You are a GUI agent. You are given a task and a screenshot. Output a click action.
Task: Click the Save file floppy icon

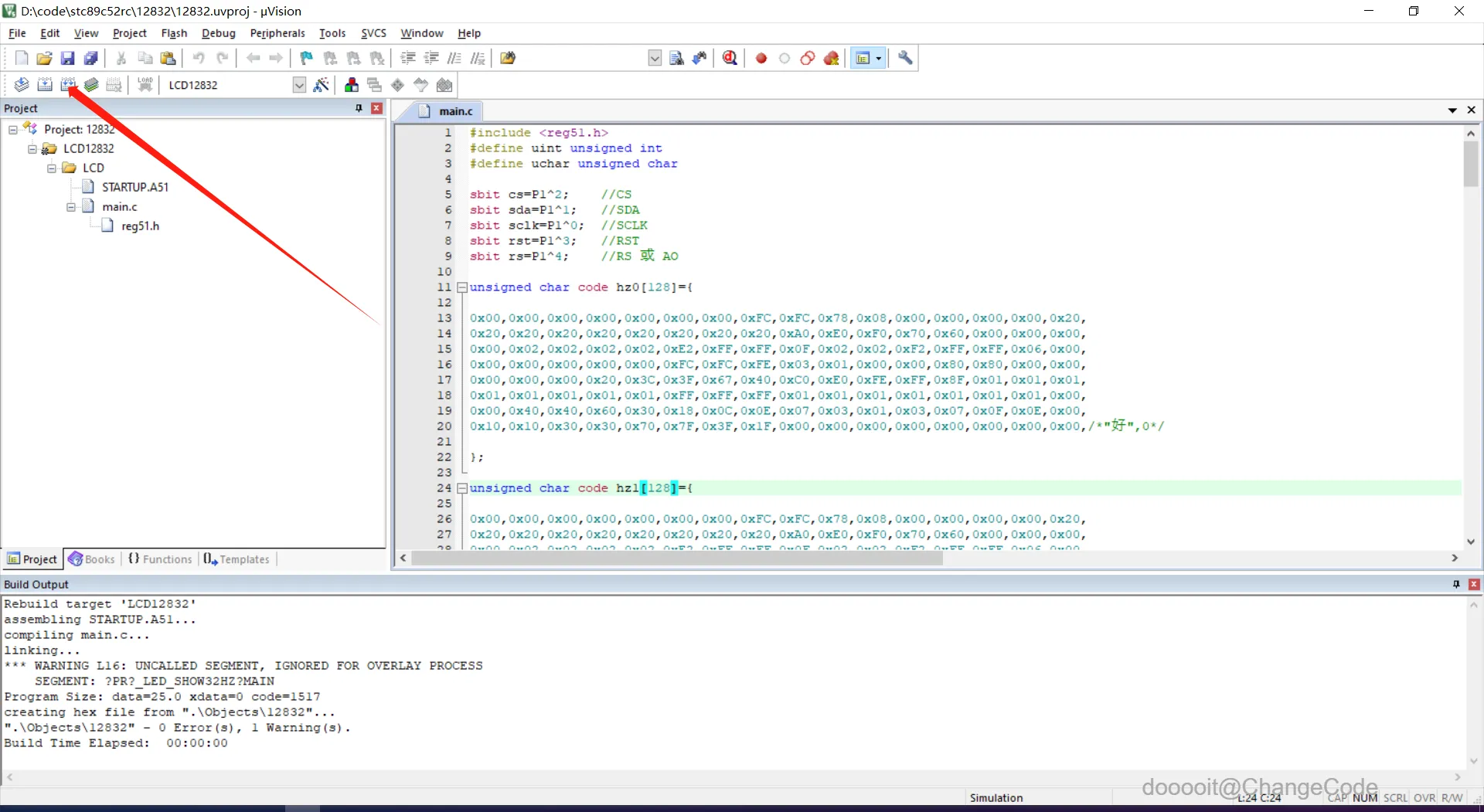pos(68,58)
